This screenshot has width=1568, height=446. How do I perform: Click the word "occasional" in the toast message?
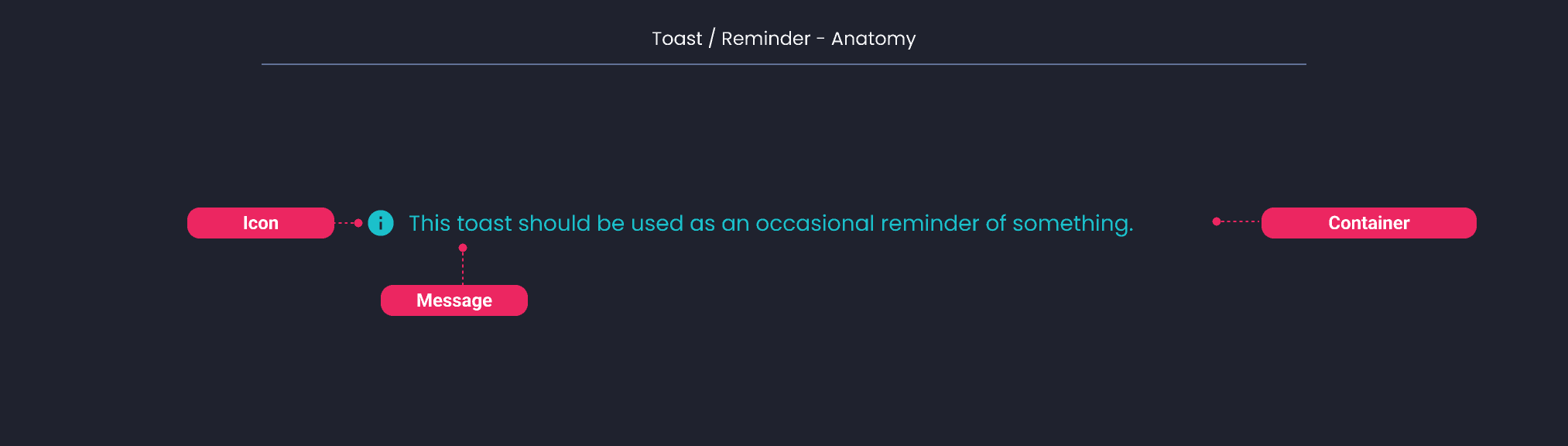(814, 223)
